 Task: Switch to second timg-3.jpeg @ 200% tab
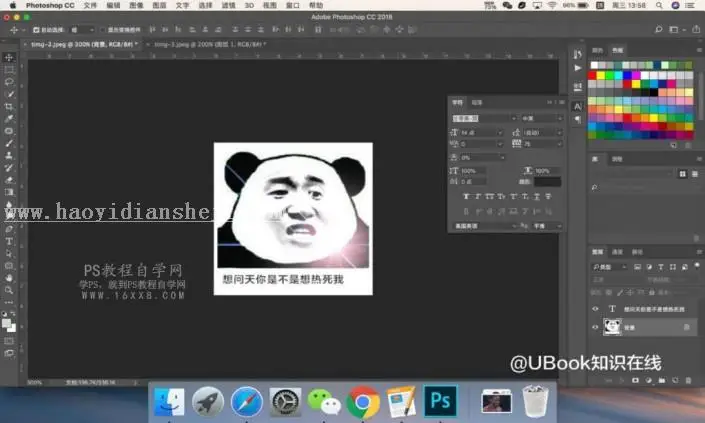(x=210, y=44)
